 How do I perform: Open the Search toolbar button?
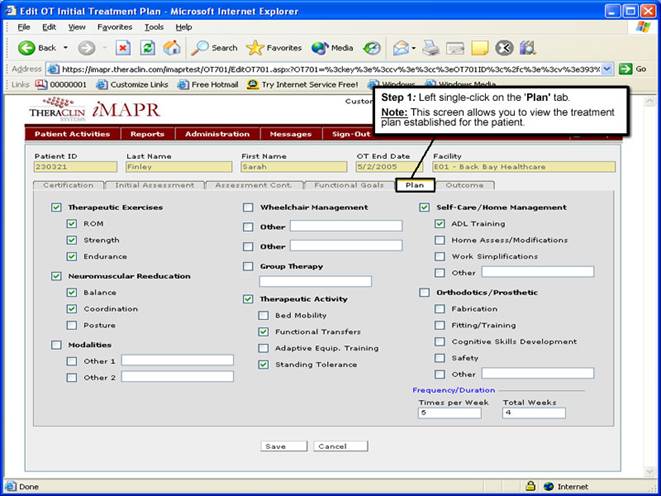click(214, 47)
